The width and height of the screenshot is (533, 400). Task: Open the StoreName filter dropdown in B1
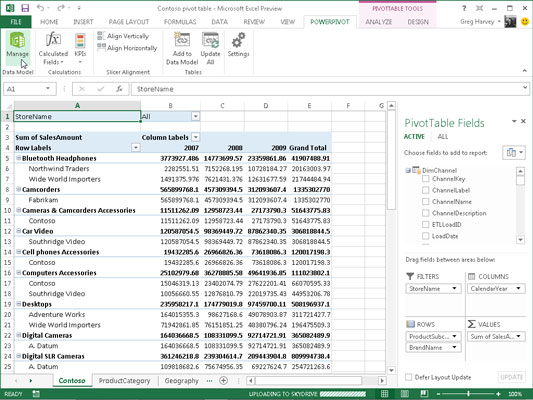[x=195, y=117]
